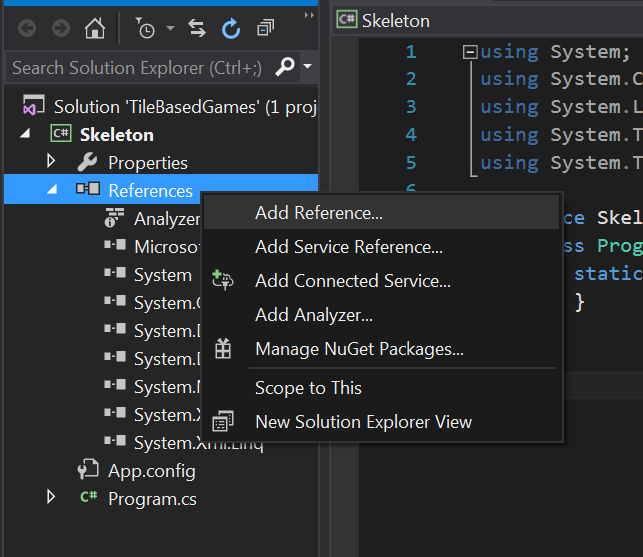This screenshot has width=643, height=557.
Task: Expand the Program.cs node
Action: pos(51,497)
